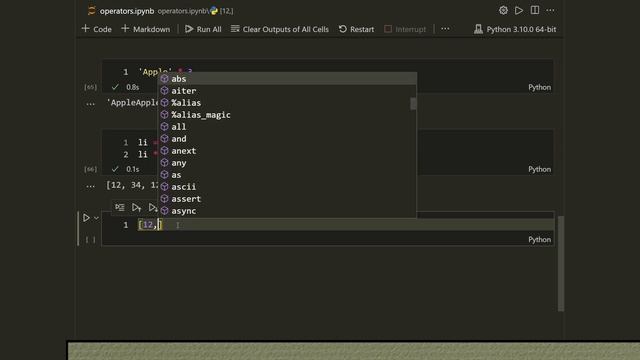Choose the aiter suggestion

click(x=287, y=91)
